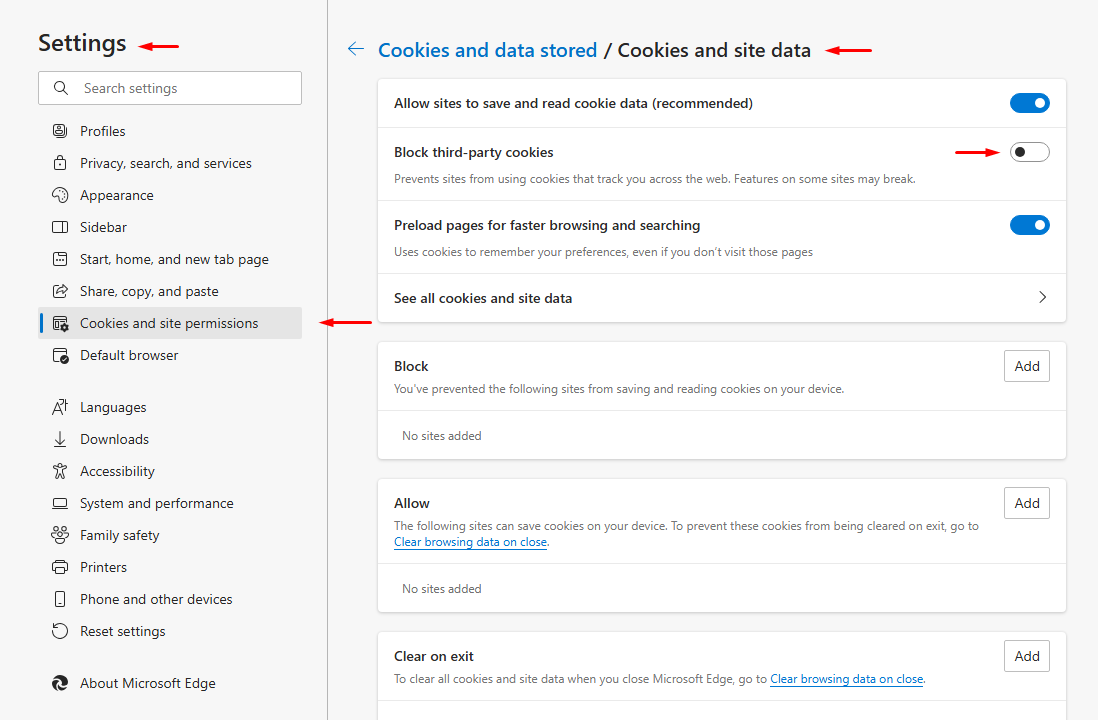Add a site to Allow list
This screenshot has width=1098, height=720.
coord(1027,503)
